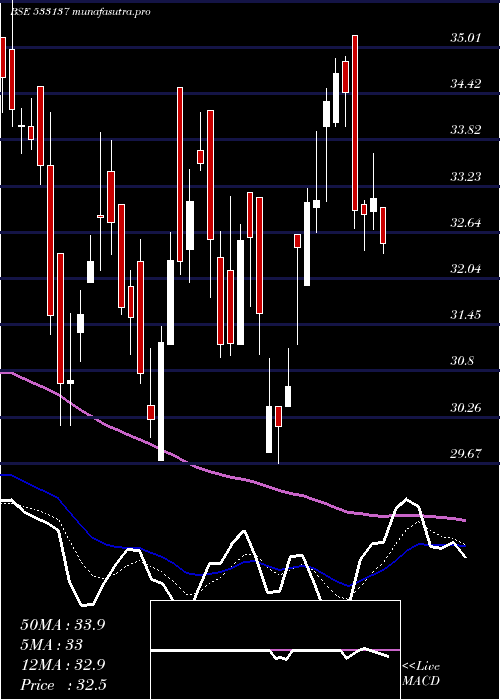The height and width of the screenshot is (700, 500).
Task: Click the 31.45 price axis label
Action: [x=466, y=315]
